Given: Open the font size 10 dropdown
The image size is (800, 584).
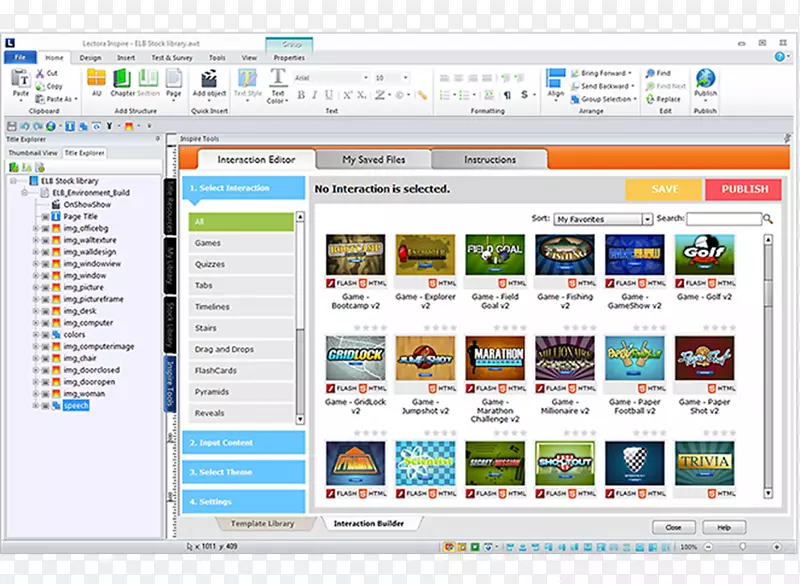Looking at the screenshot, I should 406,78.
